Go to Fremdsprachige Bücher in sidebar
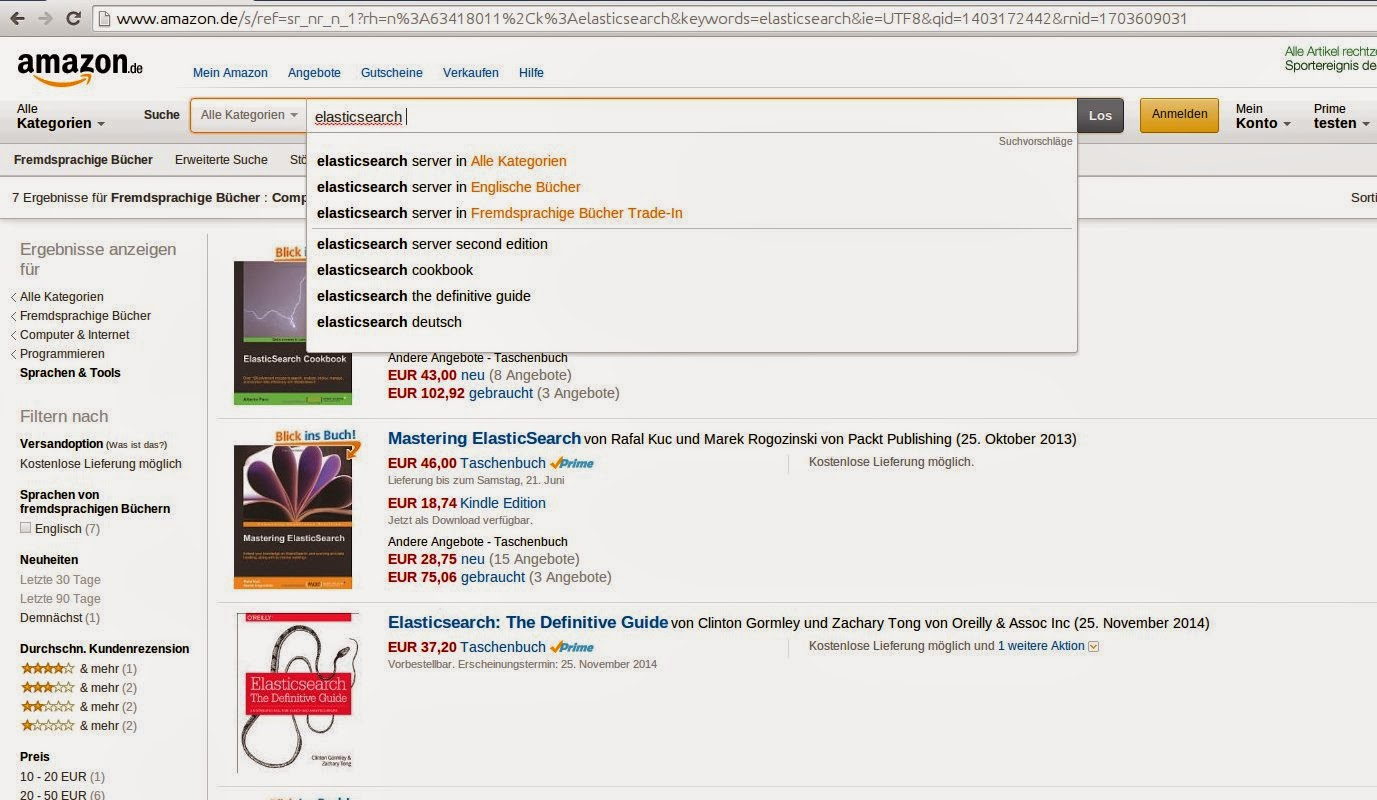The image size is (1377, 800). 86,316
